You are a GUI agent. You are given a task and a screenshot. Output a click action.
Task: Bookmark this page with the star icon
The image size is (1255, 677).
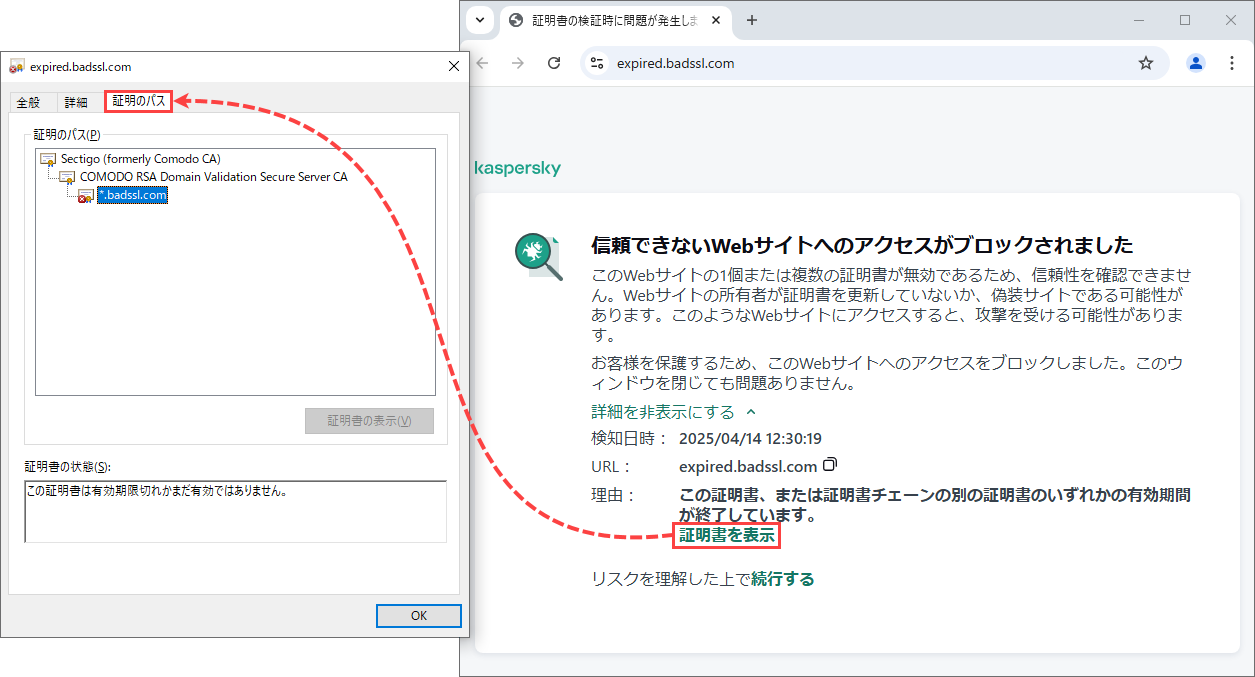tap(1146, 62)
